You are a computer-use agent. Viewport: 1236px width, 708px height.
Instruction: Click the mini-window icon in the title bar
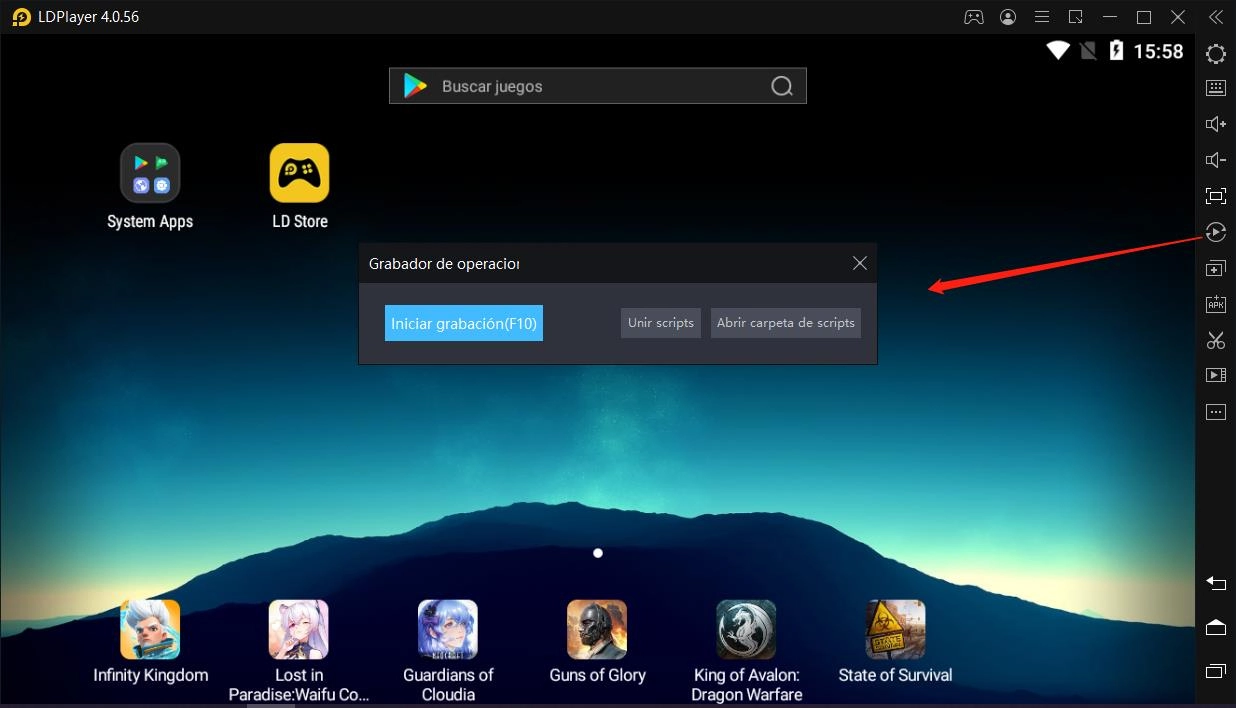[x=1076, y=17]
